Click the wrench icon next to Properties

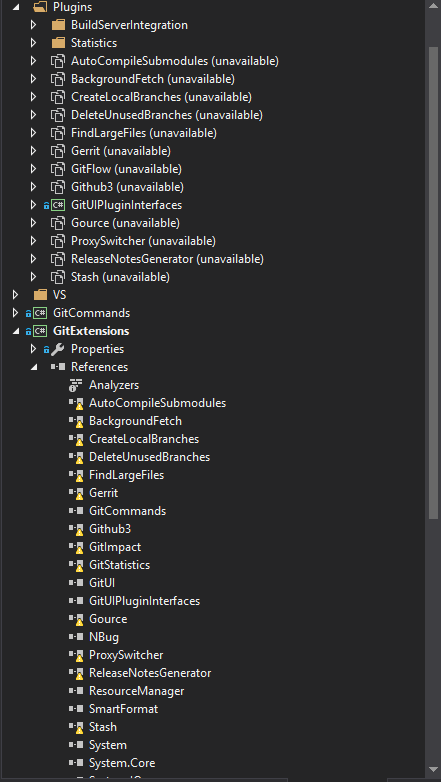pos(58,349)
